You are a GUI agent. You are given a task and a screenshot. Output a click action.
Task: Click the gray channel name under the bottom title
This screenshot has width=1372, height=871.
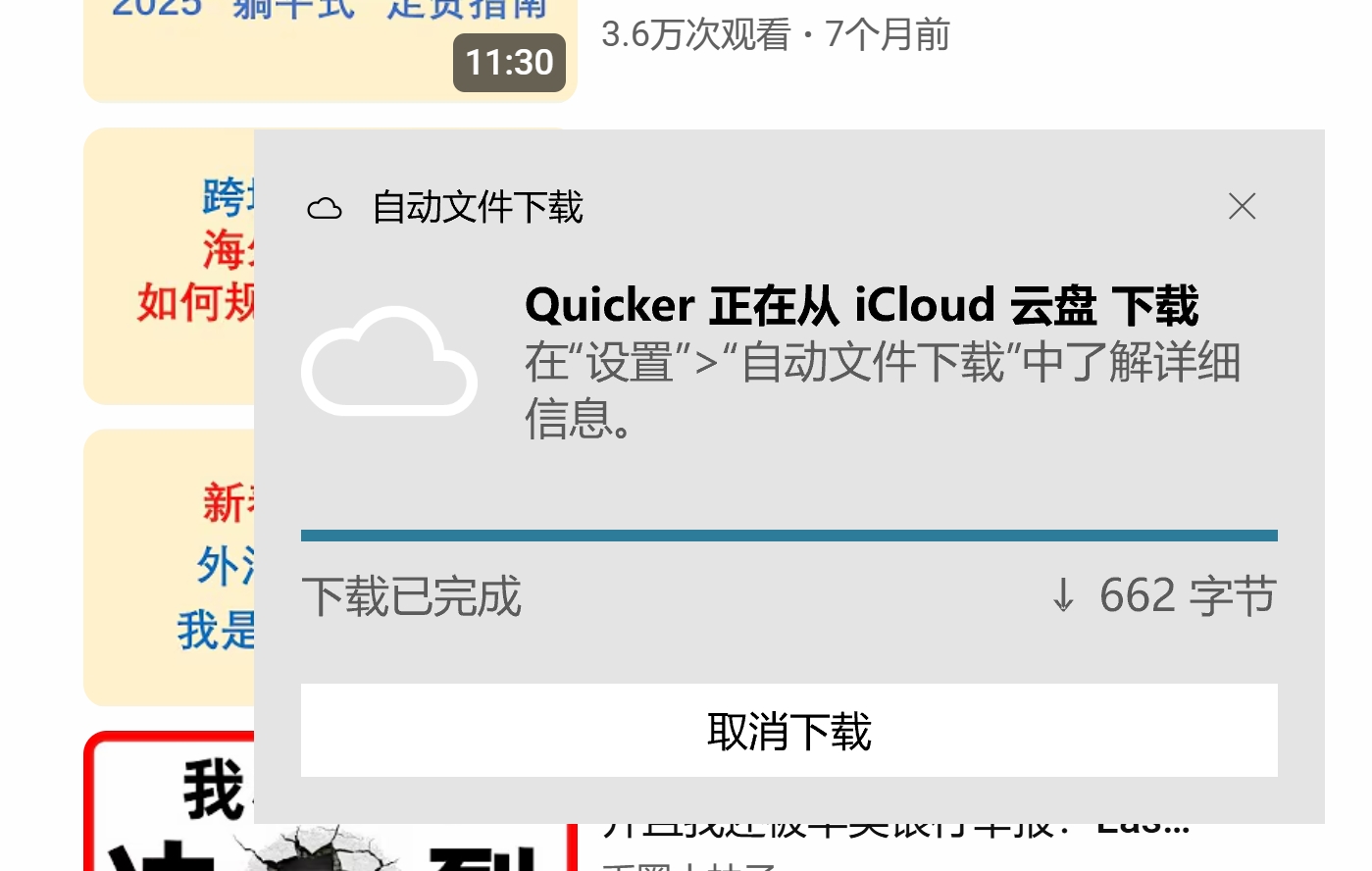pyautogui.click(x=689, y=866)
